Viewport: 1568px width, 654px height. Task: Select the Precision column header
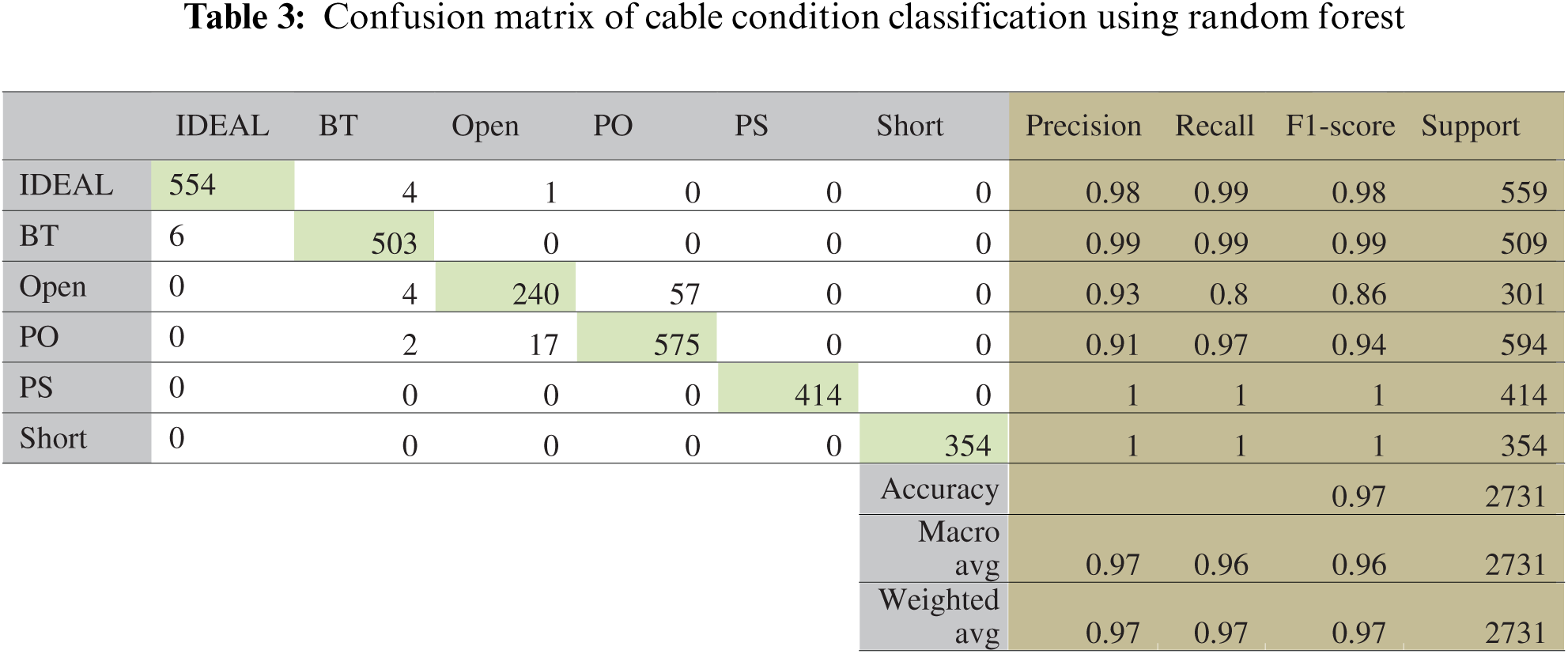pyautogui.click(x=1083, y=127)
